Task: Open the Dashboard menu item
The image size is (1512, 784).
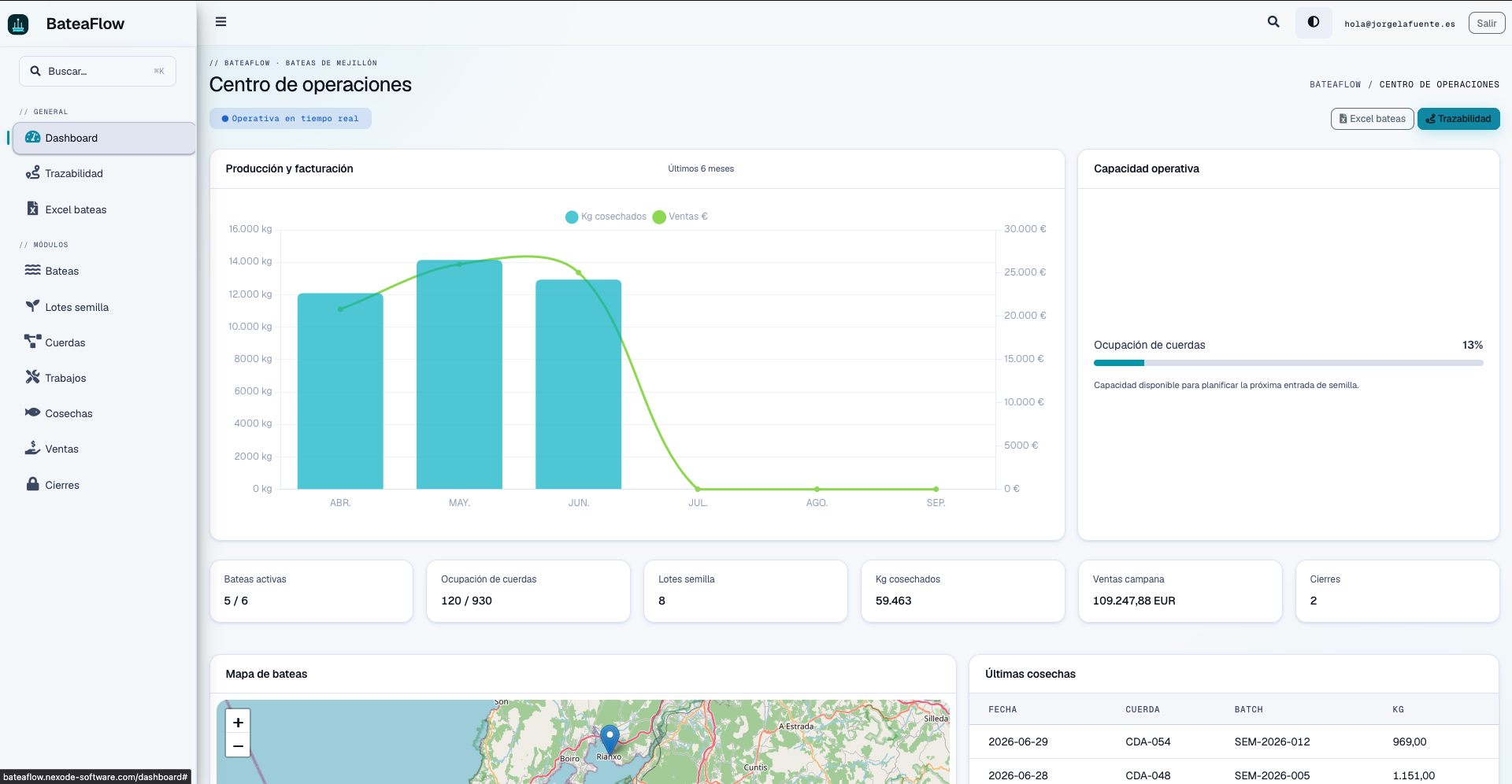Action: pos(104,138)
